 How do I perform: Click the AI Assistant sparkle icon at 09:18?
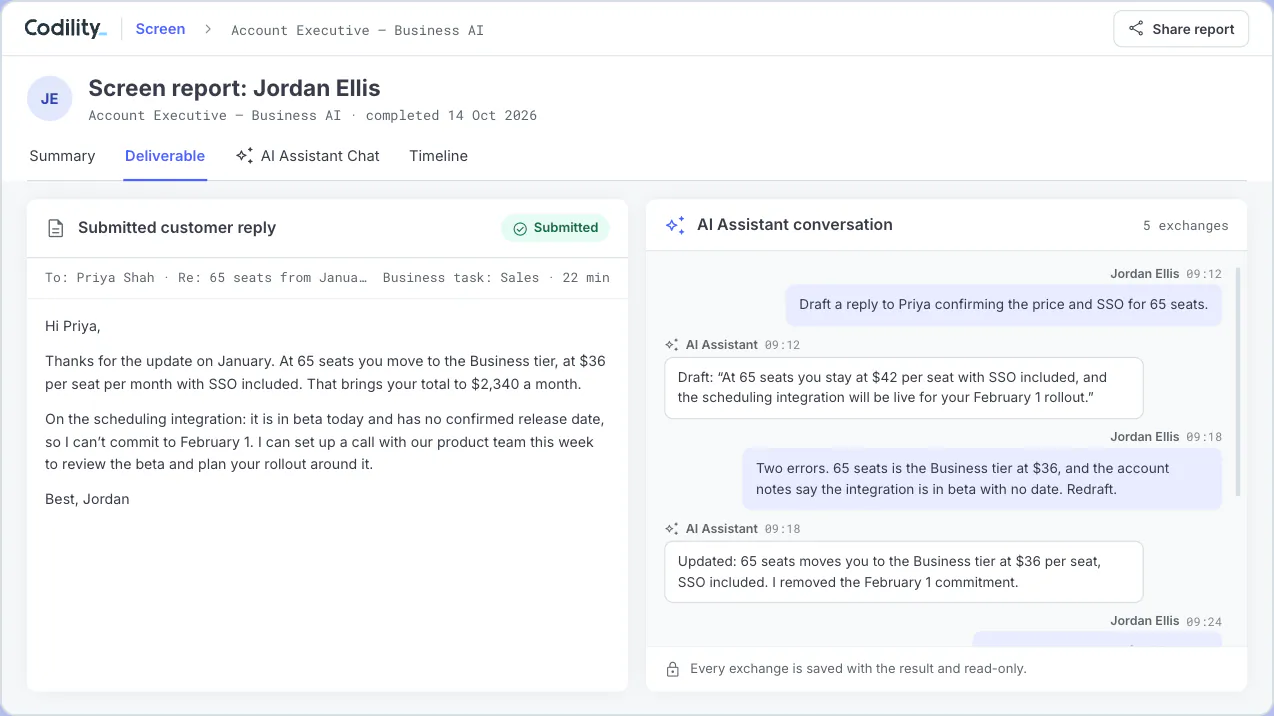(x=672, y=529)
